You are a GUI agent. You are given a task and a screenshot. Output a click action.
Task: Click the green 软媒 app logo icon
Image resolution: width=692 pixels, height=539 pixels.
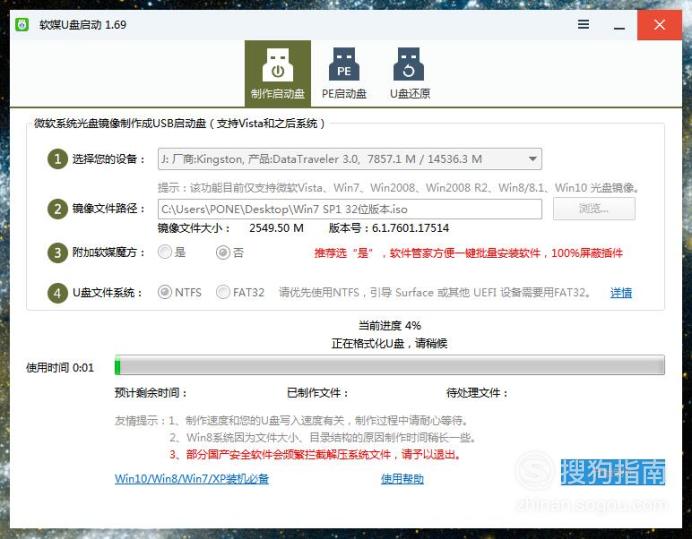[22, 25]
